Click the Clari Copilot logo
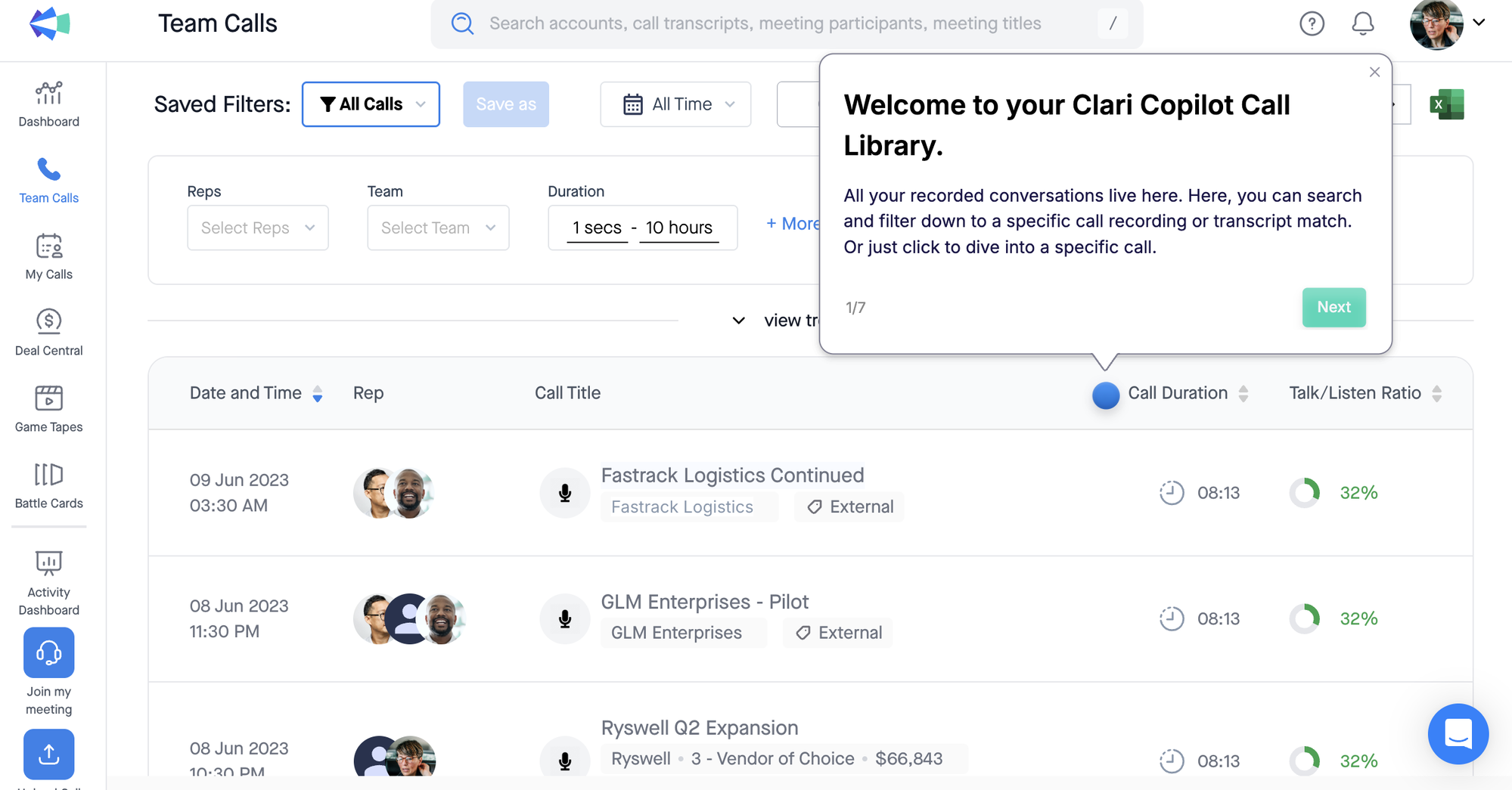Viewport: 1512px width, 790px height. click(49, 23)
